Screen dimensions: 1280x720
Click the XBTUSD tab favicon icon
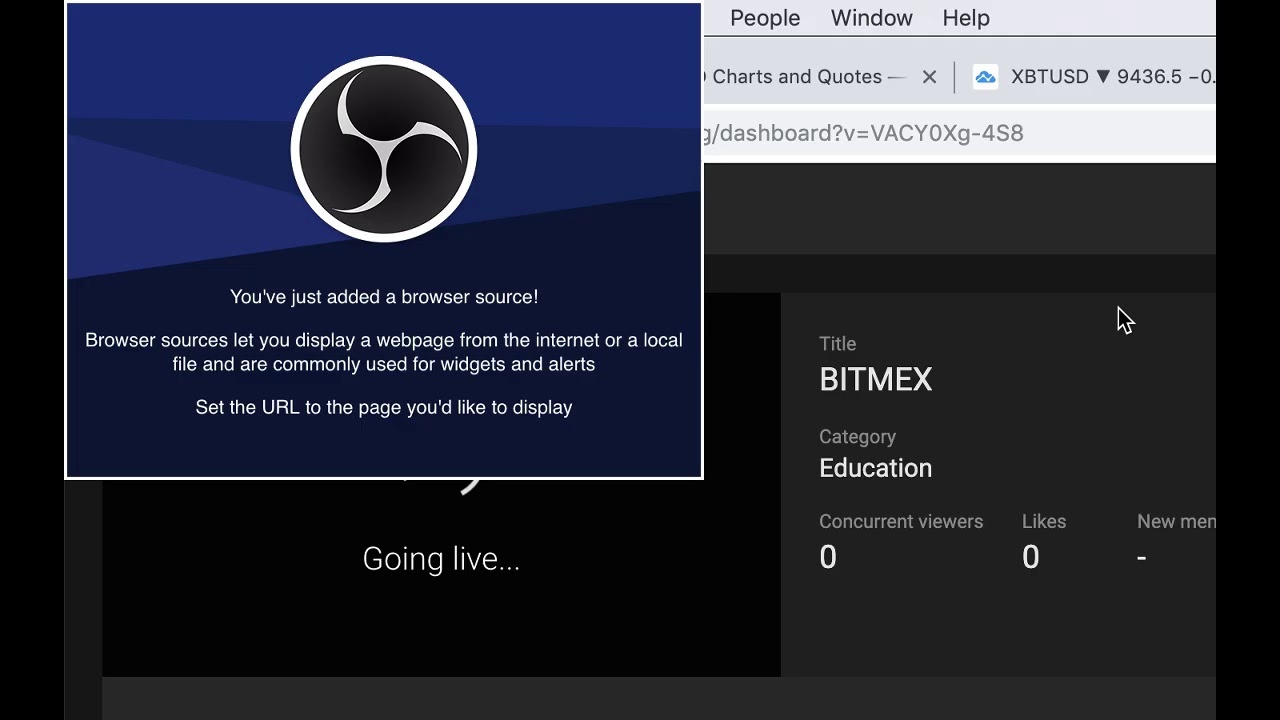[985, 77]
